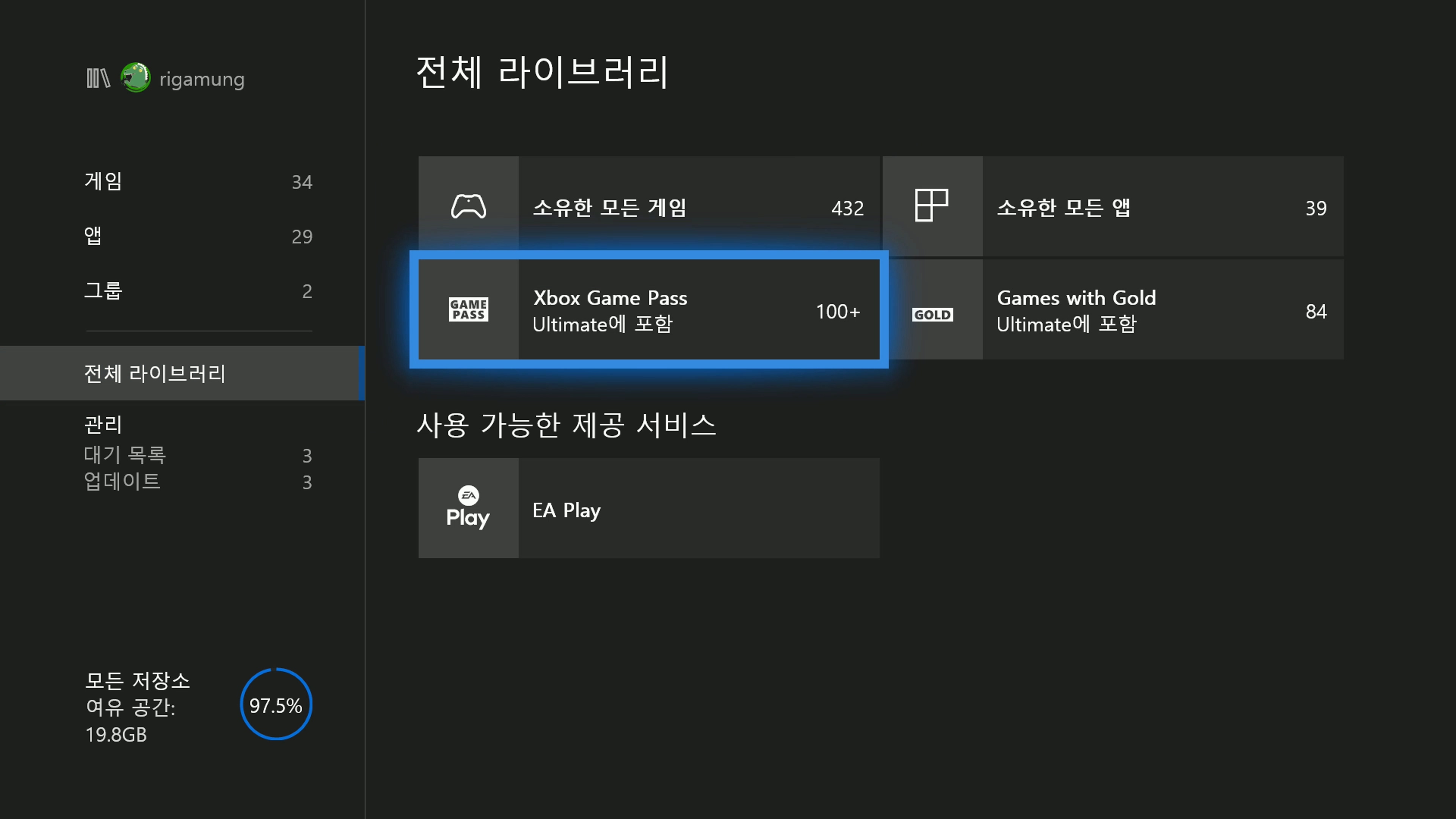Click the 432 owned games count
Viewport: 1456px width, 819px height.
pyautogui.click(x=847, y=208)
